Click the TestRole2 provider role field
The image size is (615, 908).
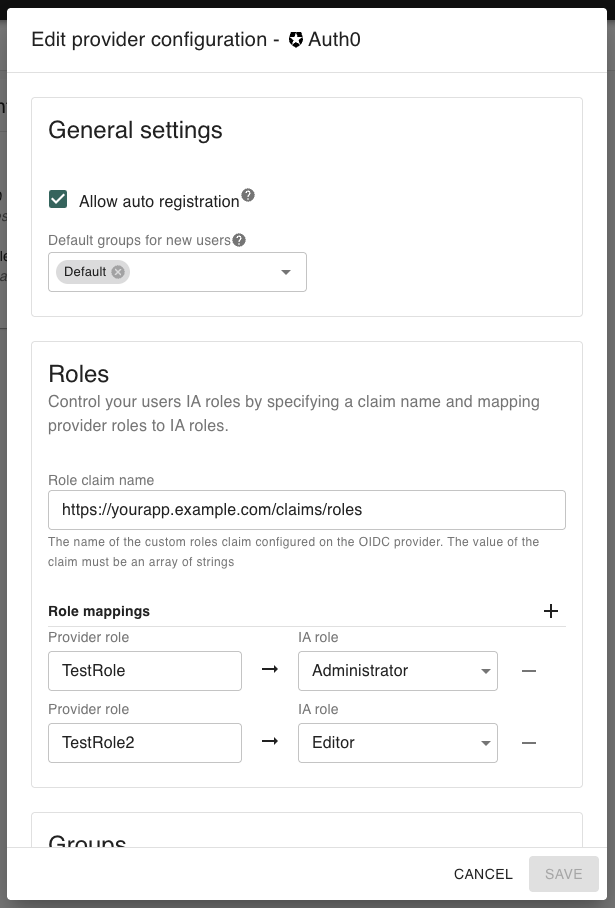click(145, 743)
